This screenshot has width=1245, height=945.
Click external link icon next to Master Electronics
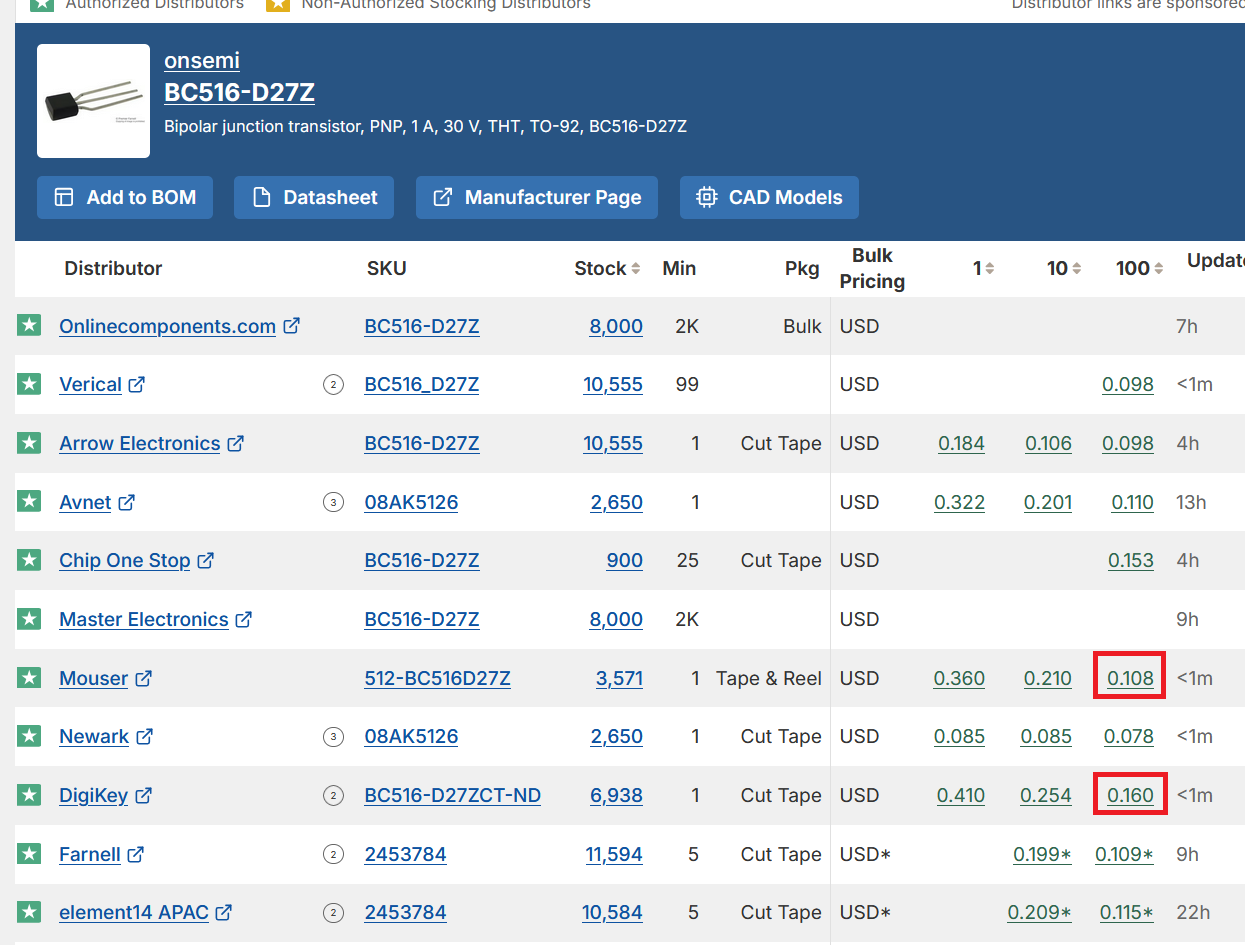click(x=243, y=619)
